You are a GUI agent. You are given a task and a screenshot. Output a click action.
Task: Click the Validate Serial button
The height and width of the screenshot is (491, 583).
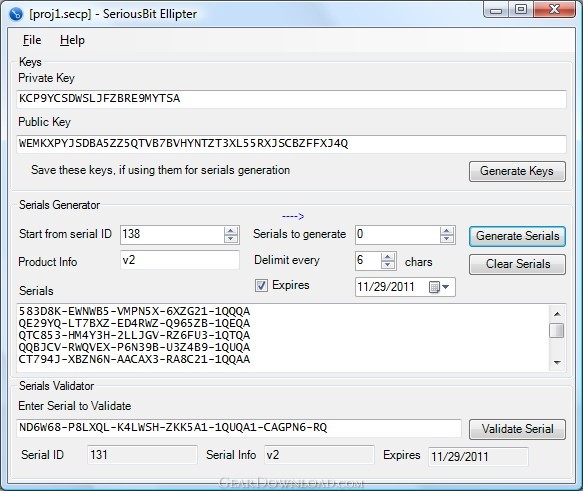pyautogui.click(x=517, y=429)
